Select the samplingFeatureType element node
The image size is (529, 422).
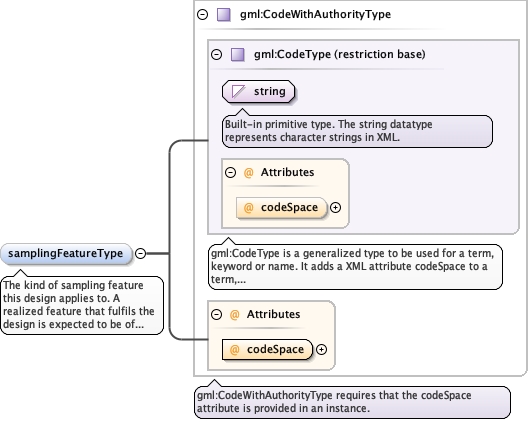point(65,254)
